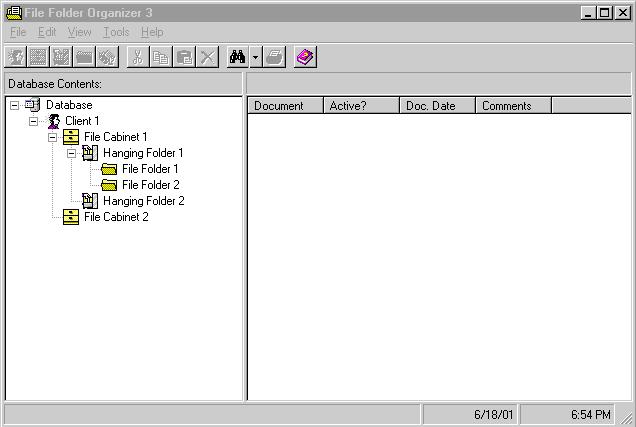Viewport: 636px width, 427px height.
Task: Click the 6:54 PM time in status bar
Action: (591, 414)
